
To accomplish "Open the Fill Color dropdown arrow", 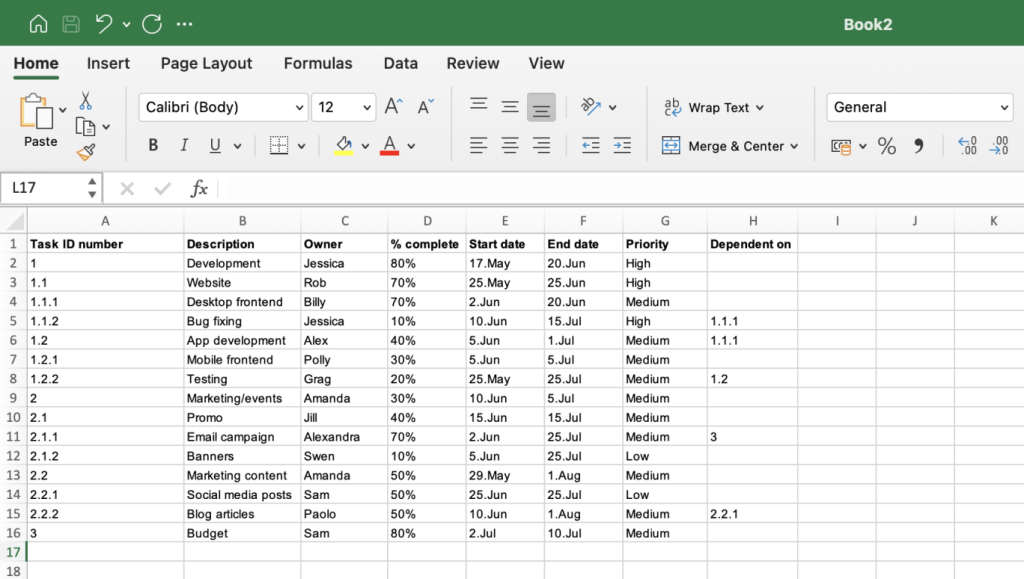I will (364, 145).
